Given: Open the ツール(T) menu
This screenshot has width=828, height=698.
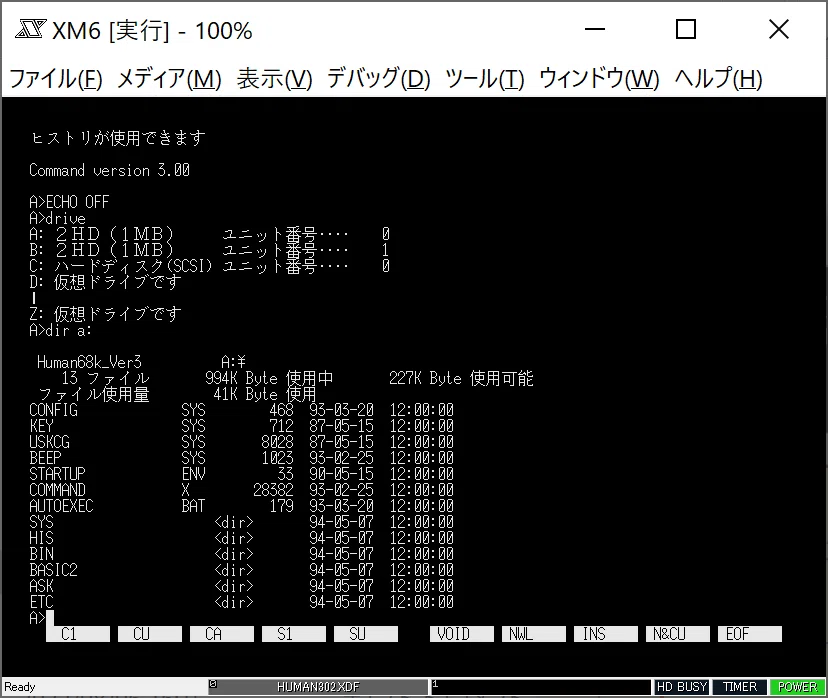Looking at the screenshot, I should click(x=485, y=79).
